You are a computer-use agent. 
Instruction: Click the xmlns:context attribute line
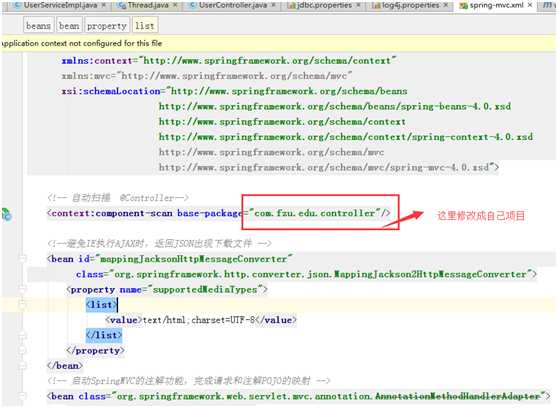pyautogui.click(x=229, y=61)
